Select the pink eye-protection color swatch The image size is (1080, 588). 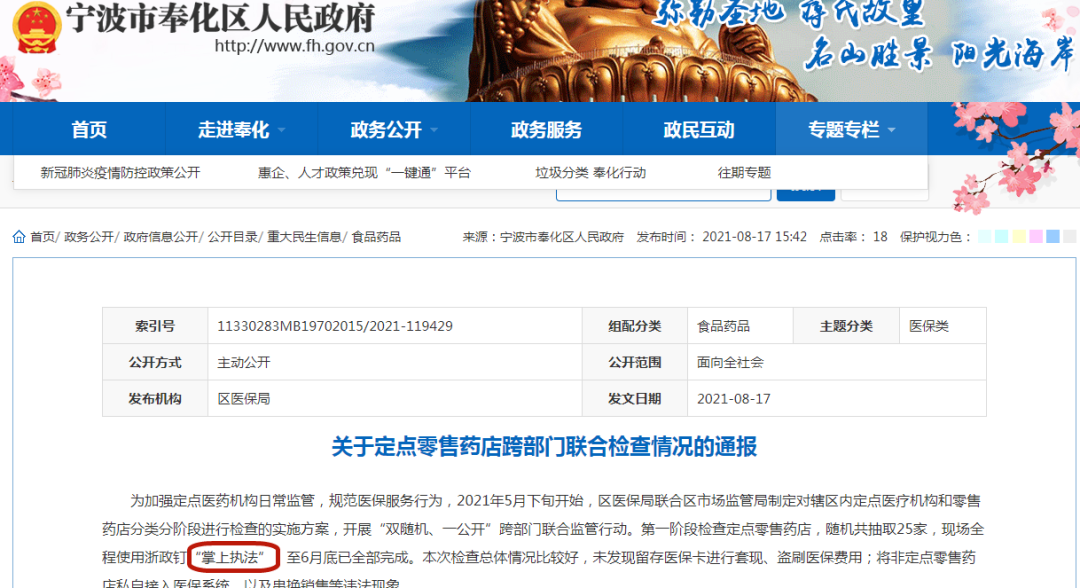tap(1036, 235)
